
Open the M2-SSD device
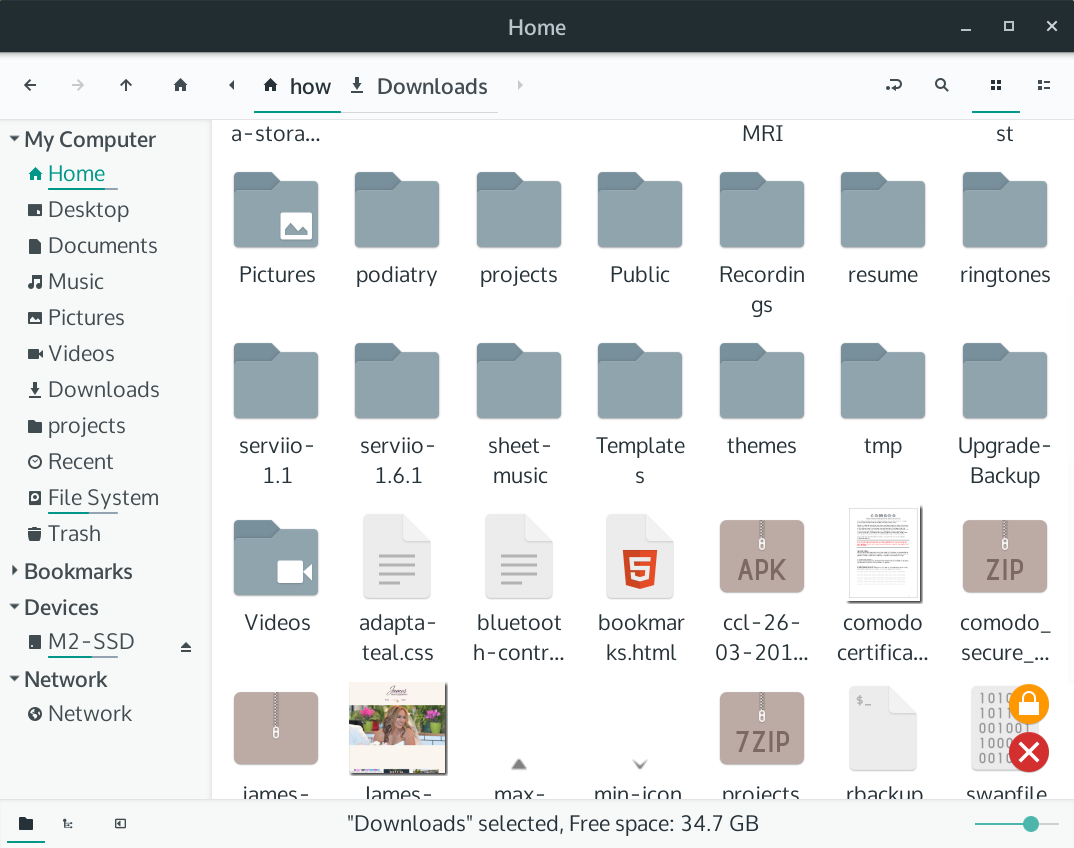tap(82, 642)
